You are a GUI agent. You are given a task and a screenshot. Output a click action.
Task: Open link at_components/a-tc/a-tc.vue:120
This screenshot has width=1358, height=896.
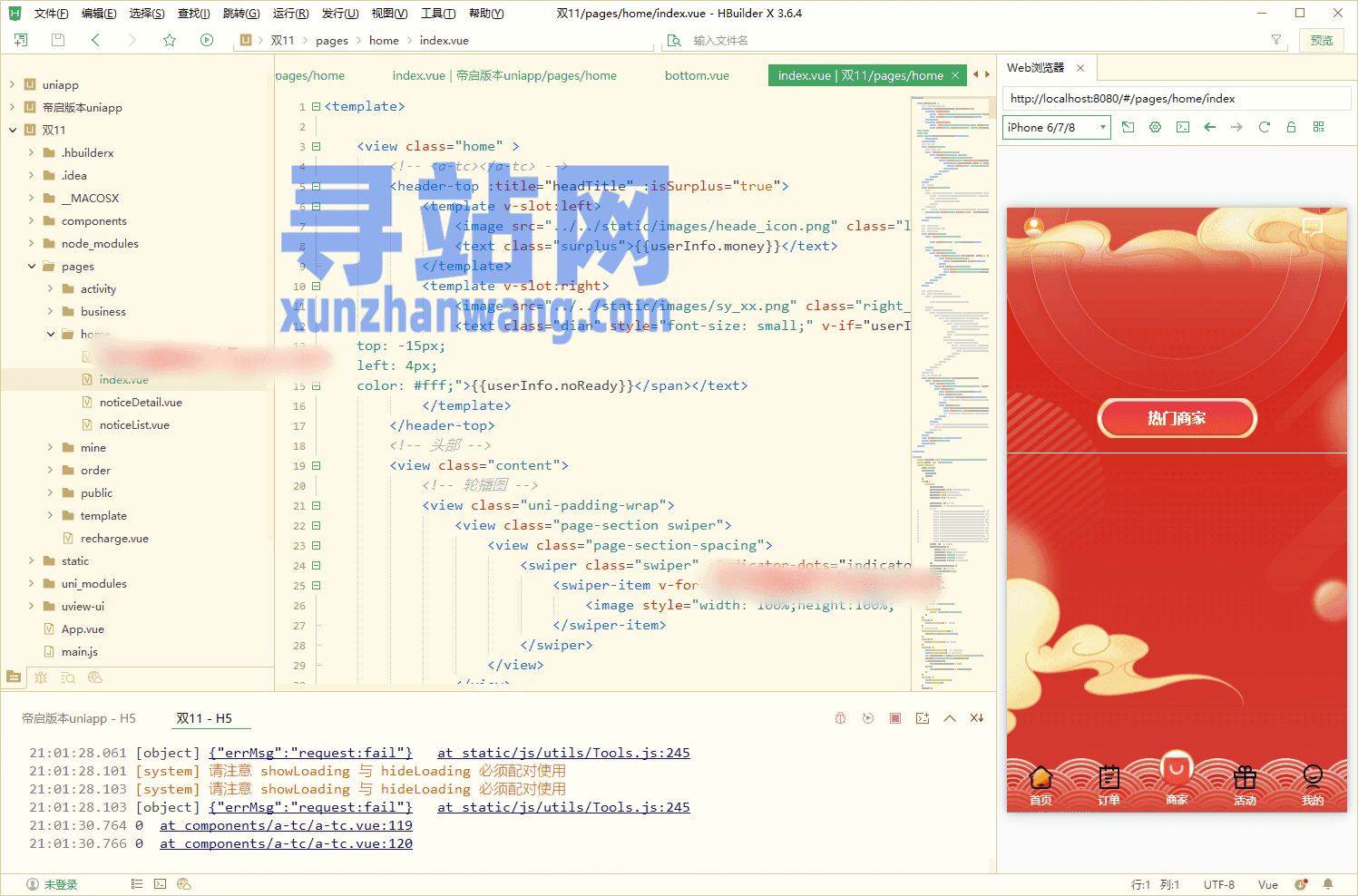click(x=286, y=843)
